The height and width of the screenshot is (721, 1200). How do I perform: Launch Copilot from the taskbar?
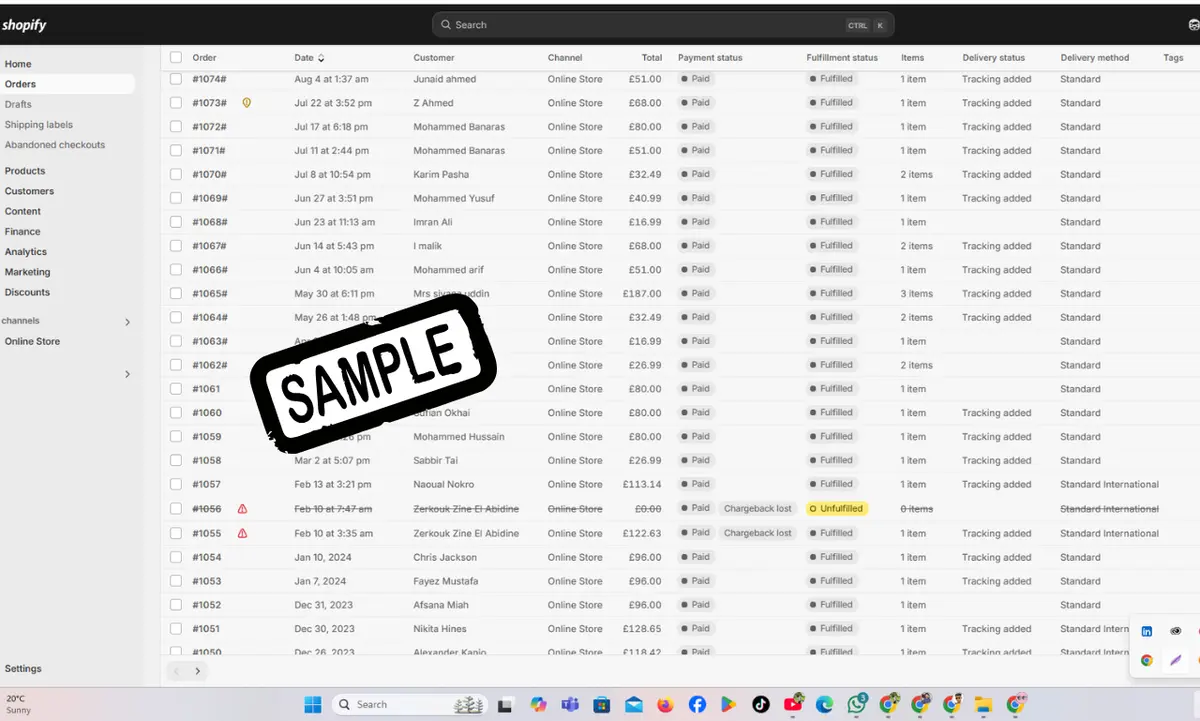[x=539, y=704]
